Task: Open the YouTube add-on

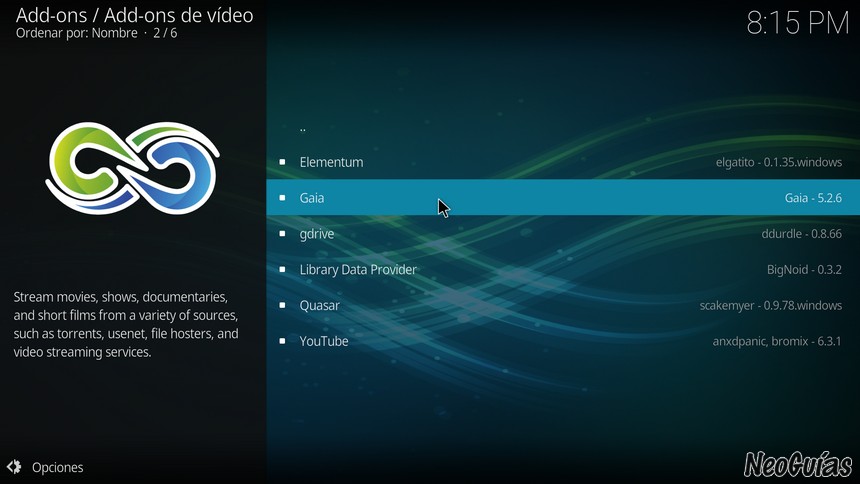Action: [563, 341]
